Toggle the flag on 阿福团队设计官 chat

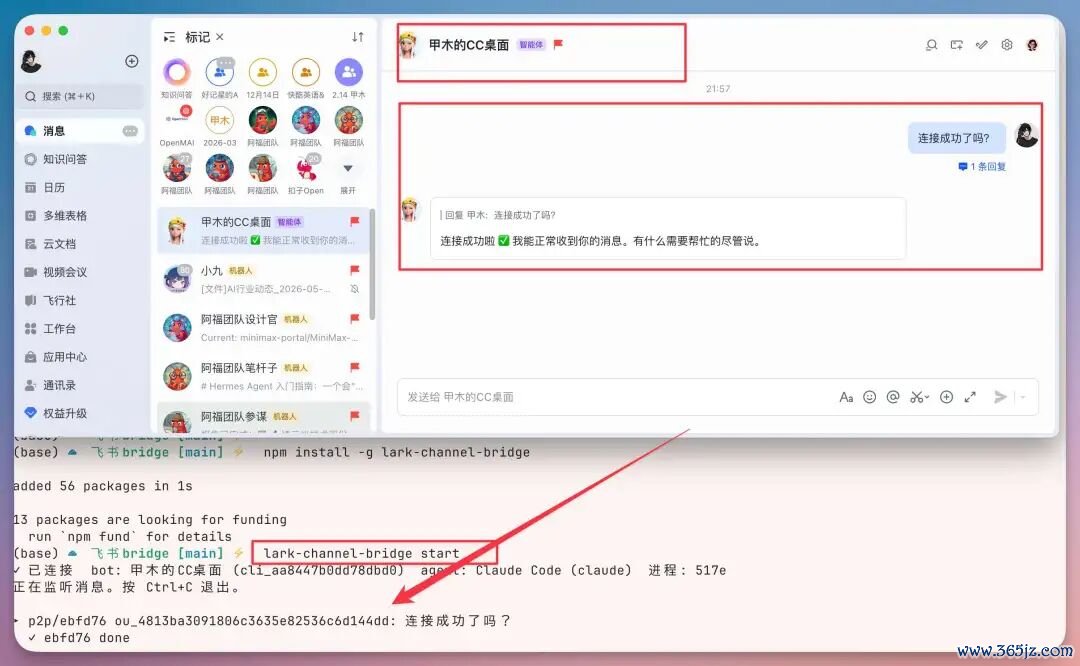pos(355,319)
